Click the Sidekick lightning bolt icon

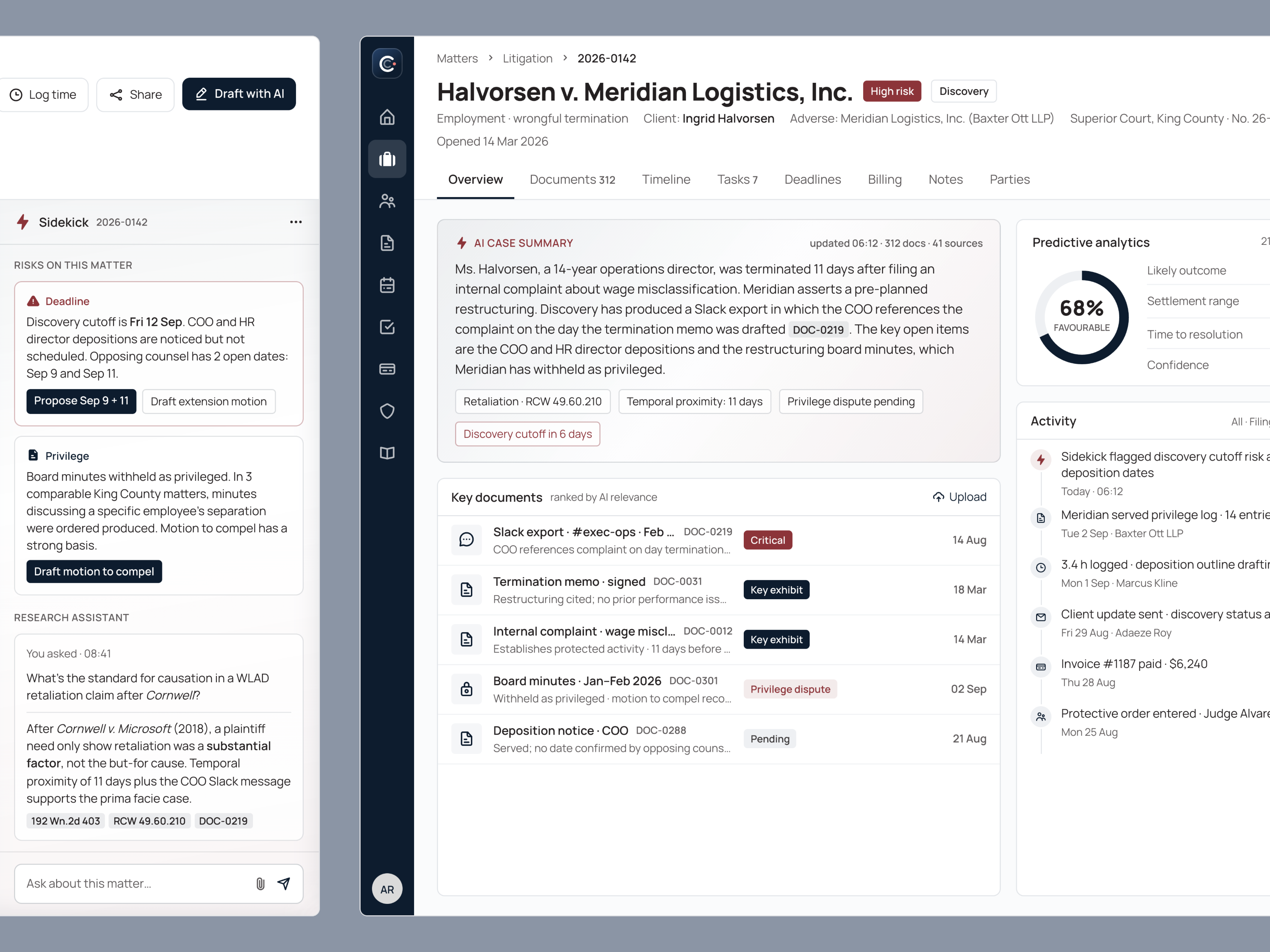(x=22, y=222)
